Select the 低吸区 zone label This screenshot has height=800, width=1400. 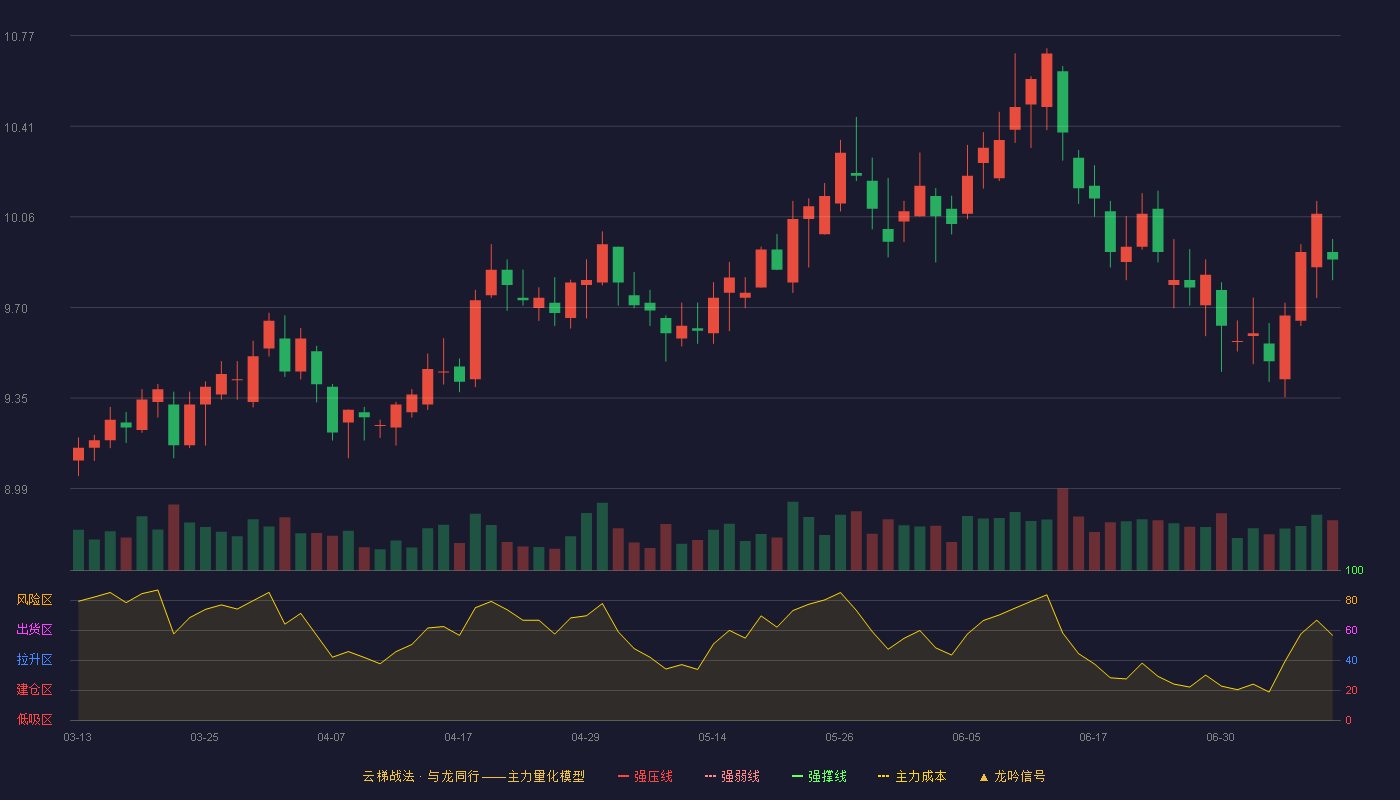pyautogui.click(x=34, y=720)
